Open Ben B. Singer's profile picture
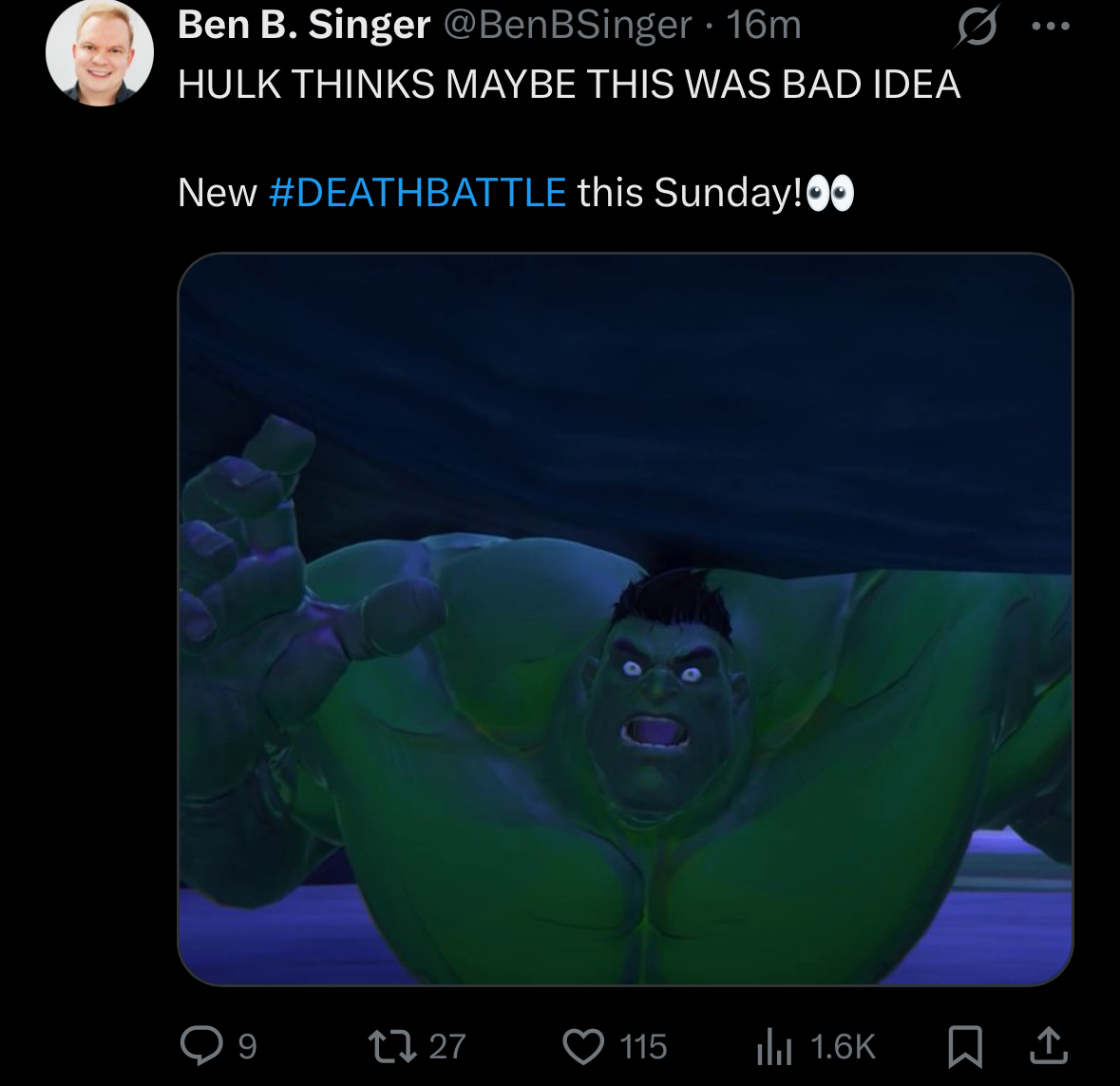Screen dimensions: 1120x1086 coord(100,53)
